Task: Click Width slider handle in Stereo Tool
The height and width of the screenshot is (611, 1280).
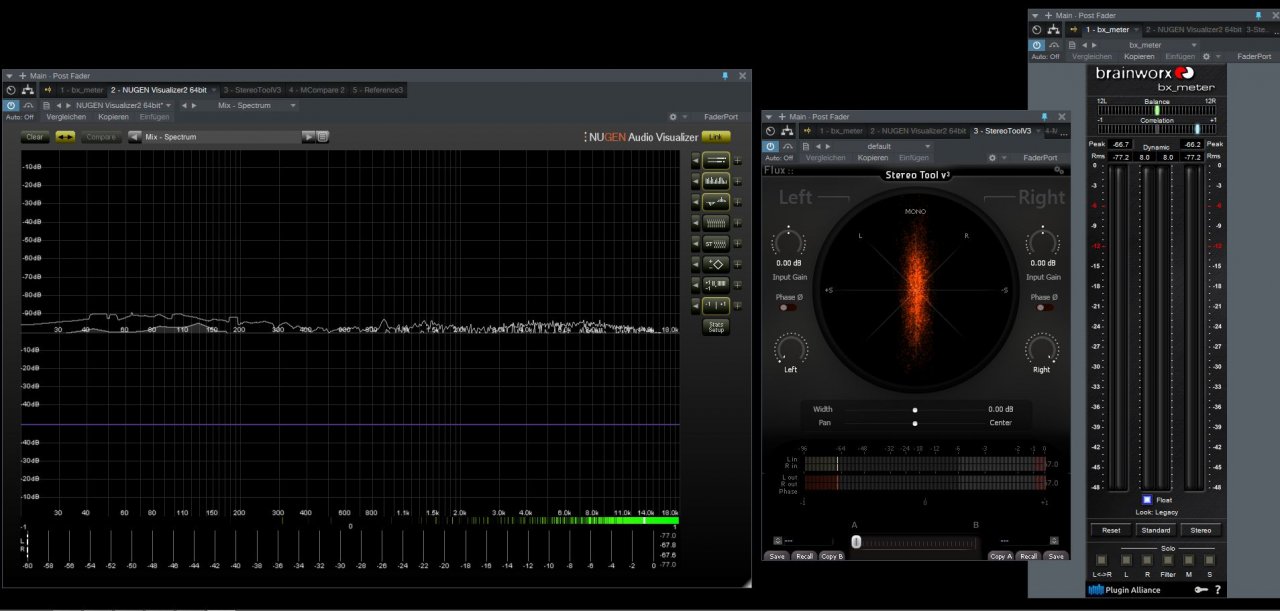Action: [x=914, y=410]
